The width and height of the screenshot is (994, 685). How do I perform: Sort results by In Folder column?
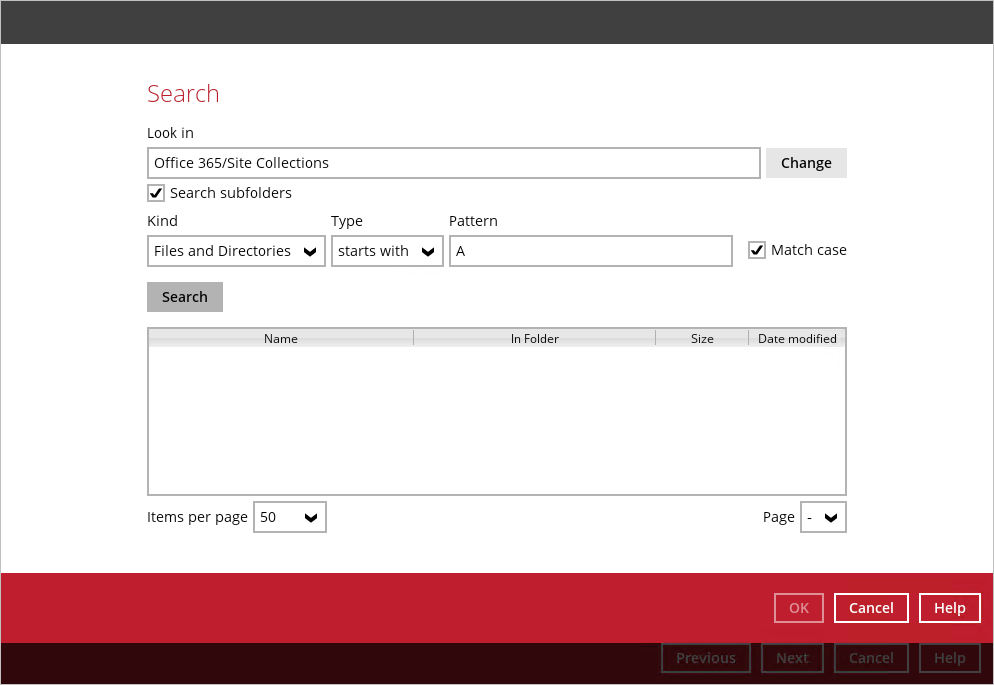[x=534, y=339]
